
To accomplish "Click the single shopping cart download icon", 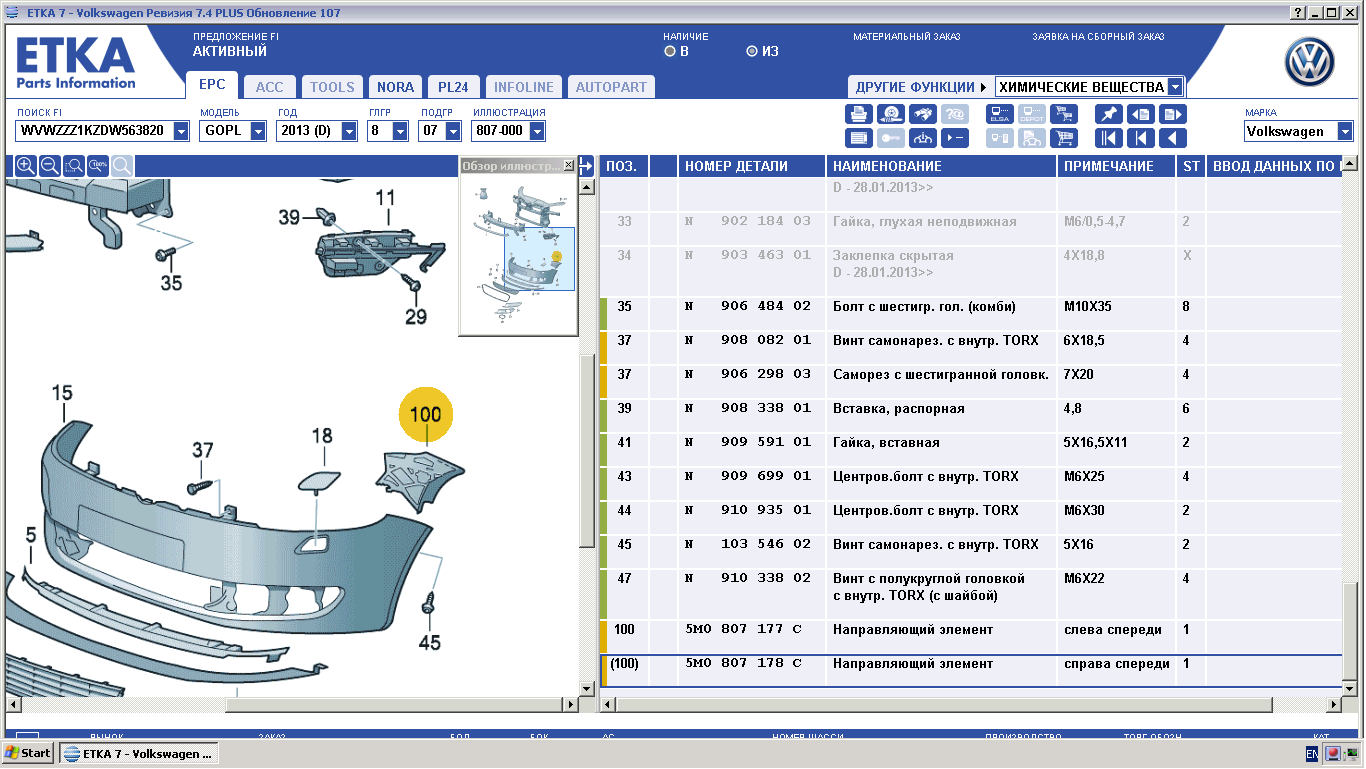I will [1064, 138].
